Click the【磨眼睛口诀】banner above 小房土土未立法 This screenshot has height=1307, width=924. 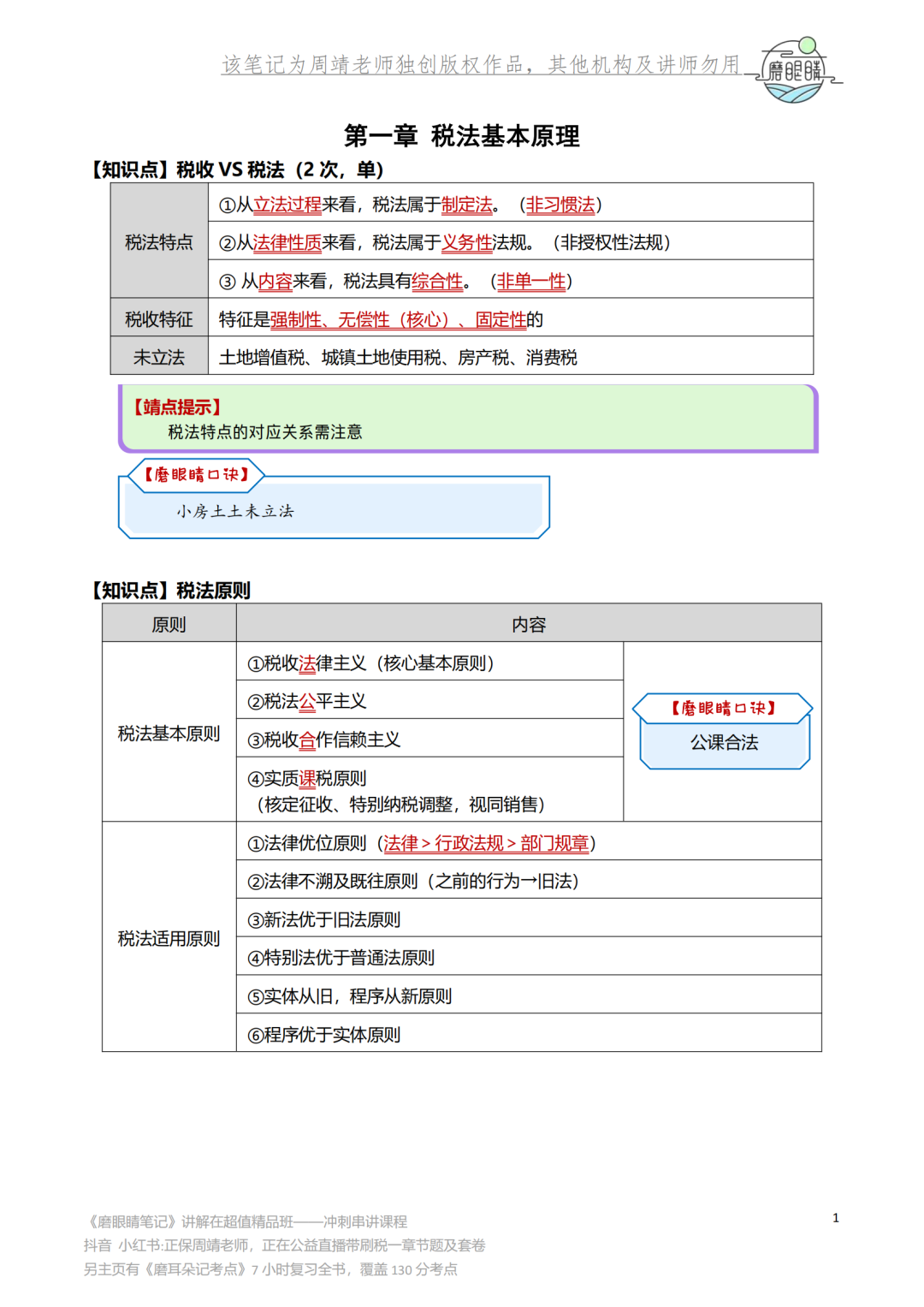click(x=195, y=476)
